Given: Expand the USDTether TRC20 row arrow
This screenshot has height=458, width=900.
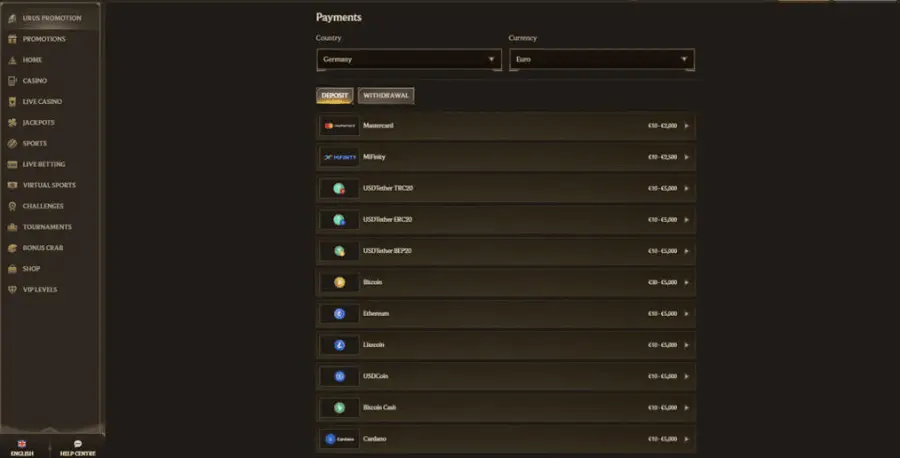Looking at the screenshot, I should coord(686,188).
